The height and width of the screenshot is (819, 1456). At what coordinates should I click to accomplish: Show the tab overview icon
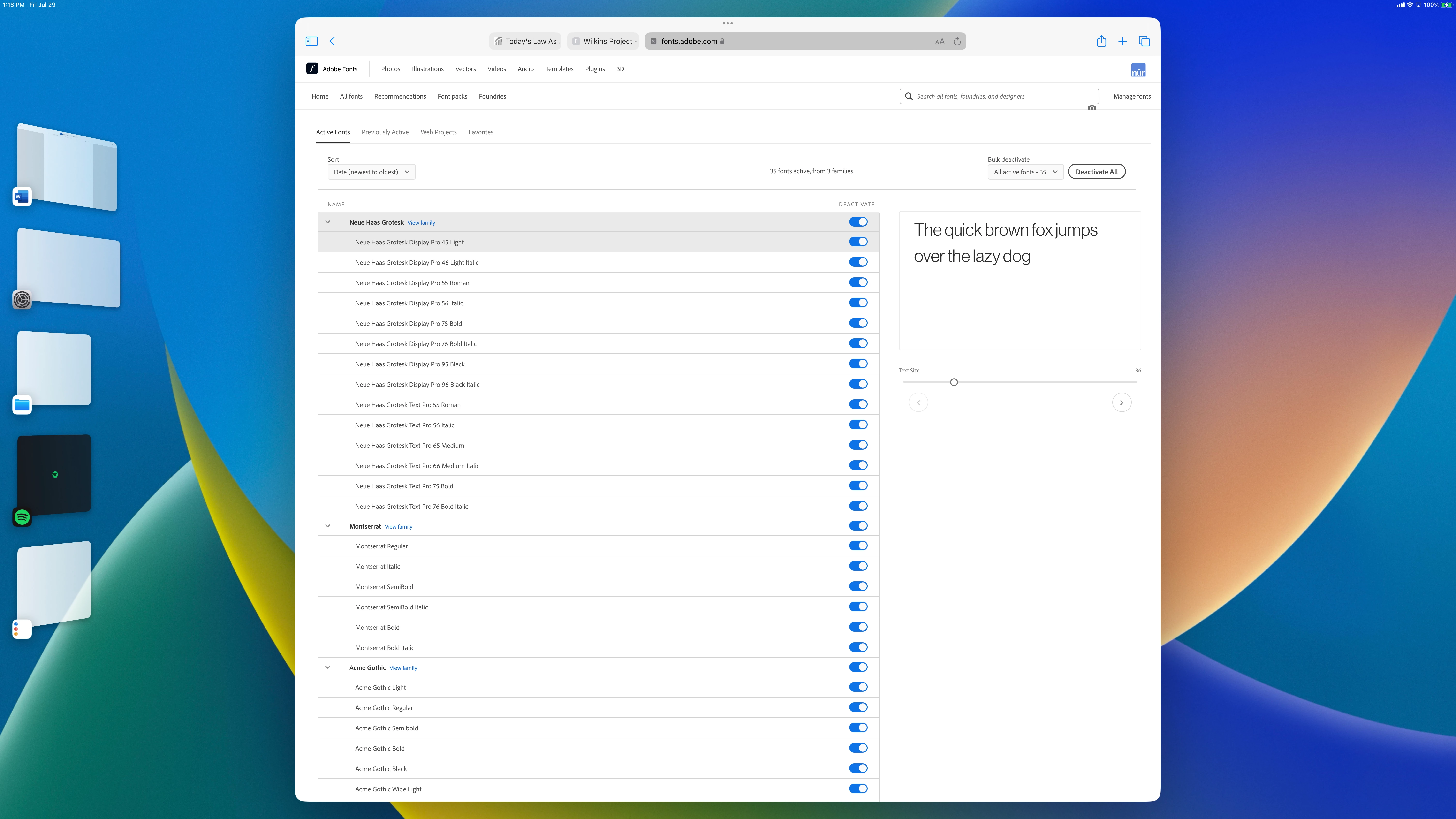point(1144,41)
